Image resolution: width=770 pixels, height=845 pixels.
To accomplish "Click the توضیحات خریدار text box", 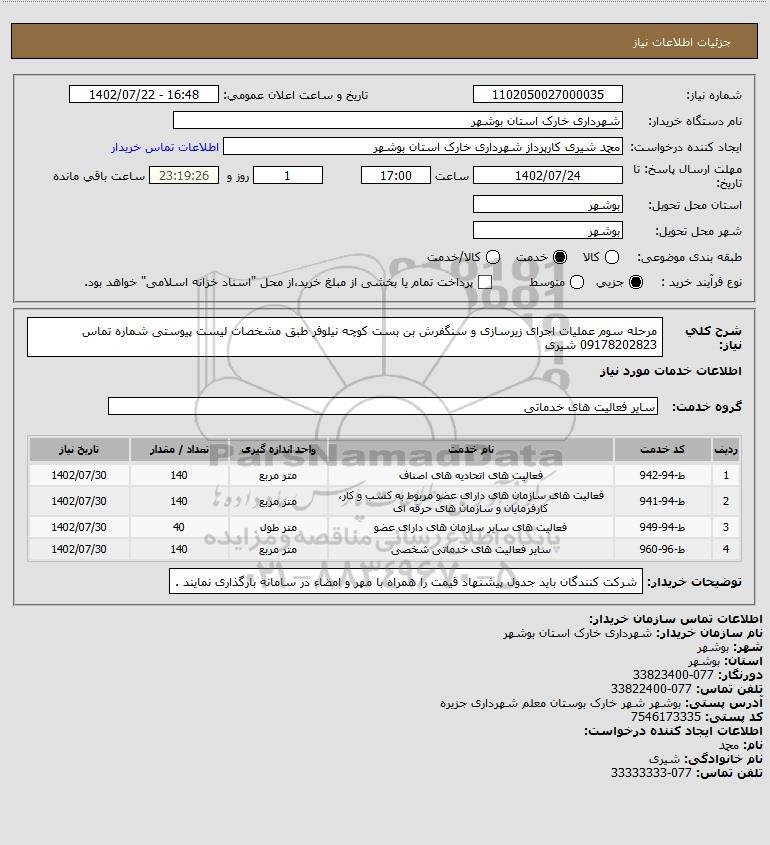I will click(x=406, y=581).
